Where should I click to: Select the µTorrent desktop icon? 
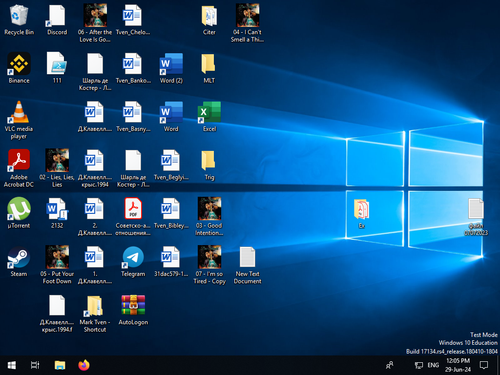[x=19, y=209]
